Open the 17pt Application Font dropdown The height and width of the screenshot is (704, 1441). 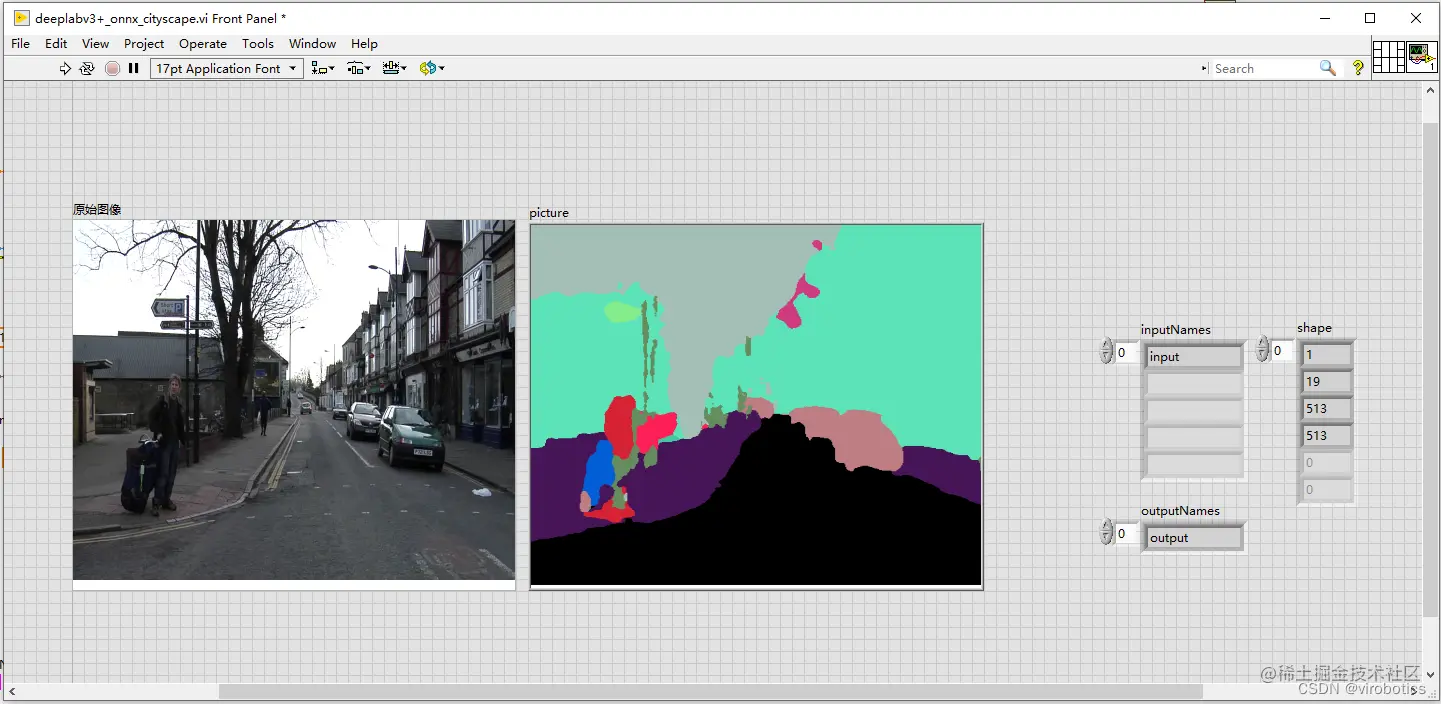(x=227, y=68)
